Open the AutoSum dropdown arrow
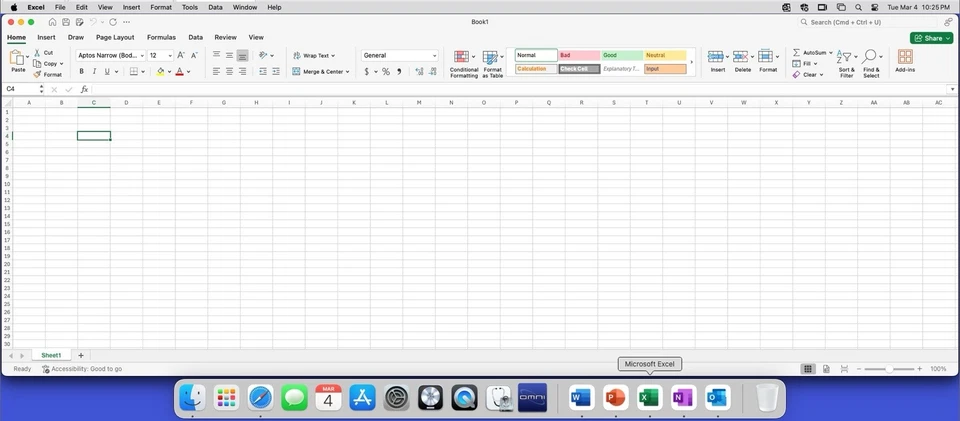Viewport: 960px width, 421px height. (831, 53)
